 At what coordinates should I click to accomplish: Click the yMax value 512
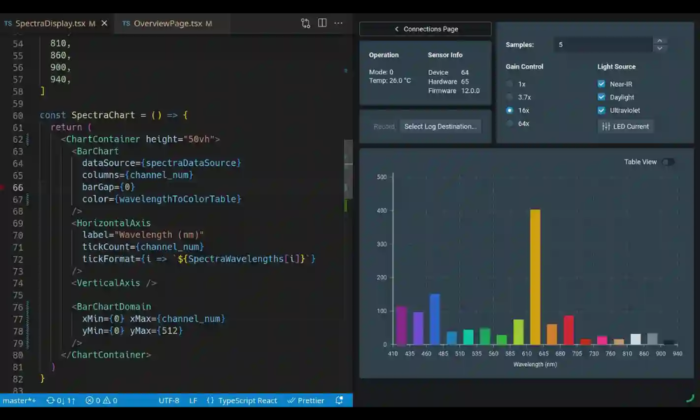170,331
